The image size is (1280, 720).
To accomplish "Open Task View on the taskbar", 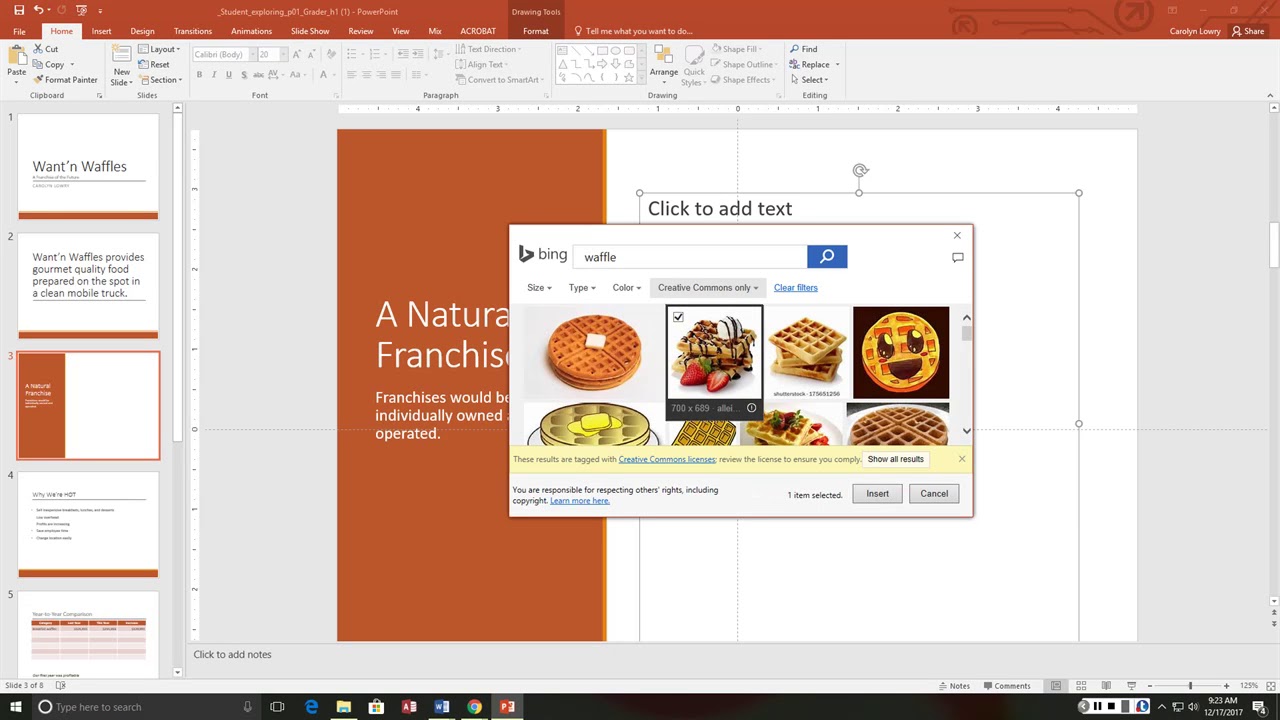I will tap(277, 707).
